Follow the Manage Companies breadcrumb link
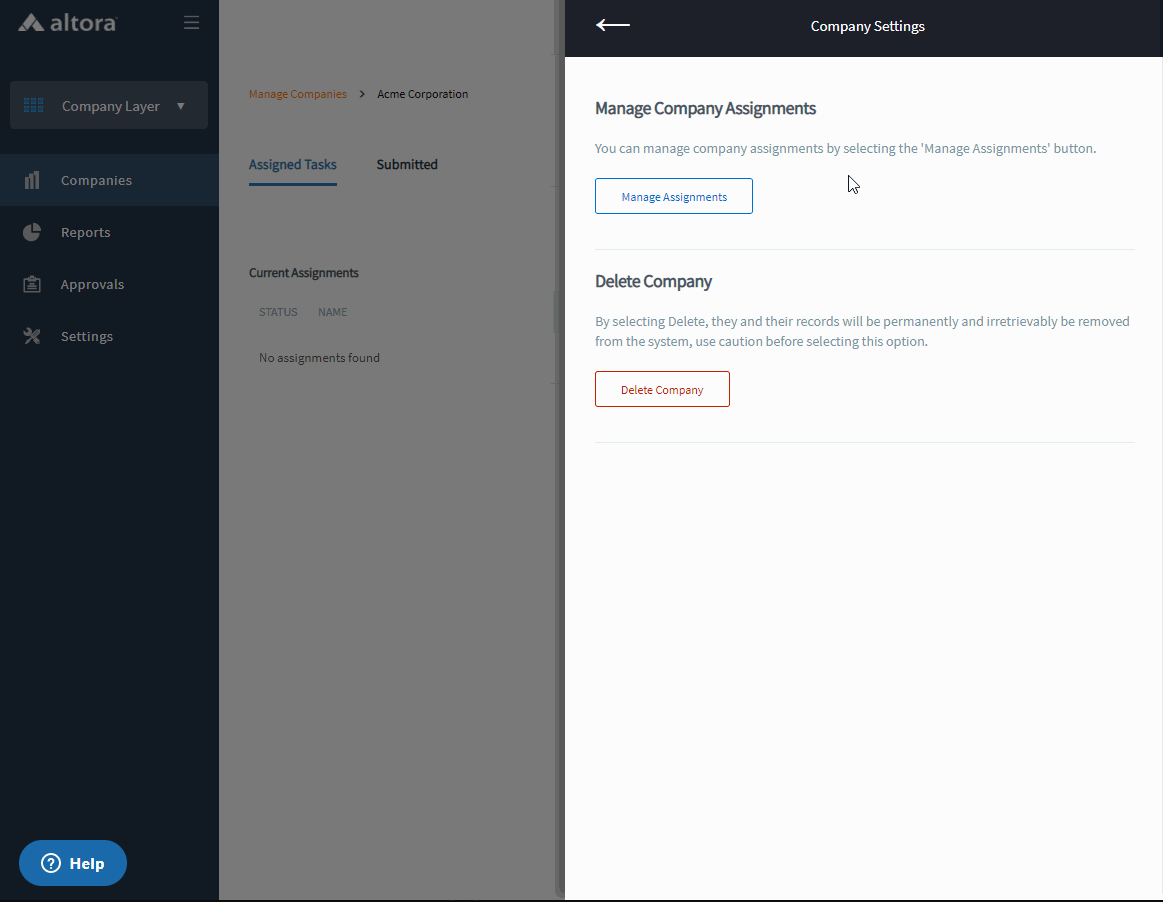Screen dimensions: 1163x902 coord(297,94)
